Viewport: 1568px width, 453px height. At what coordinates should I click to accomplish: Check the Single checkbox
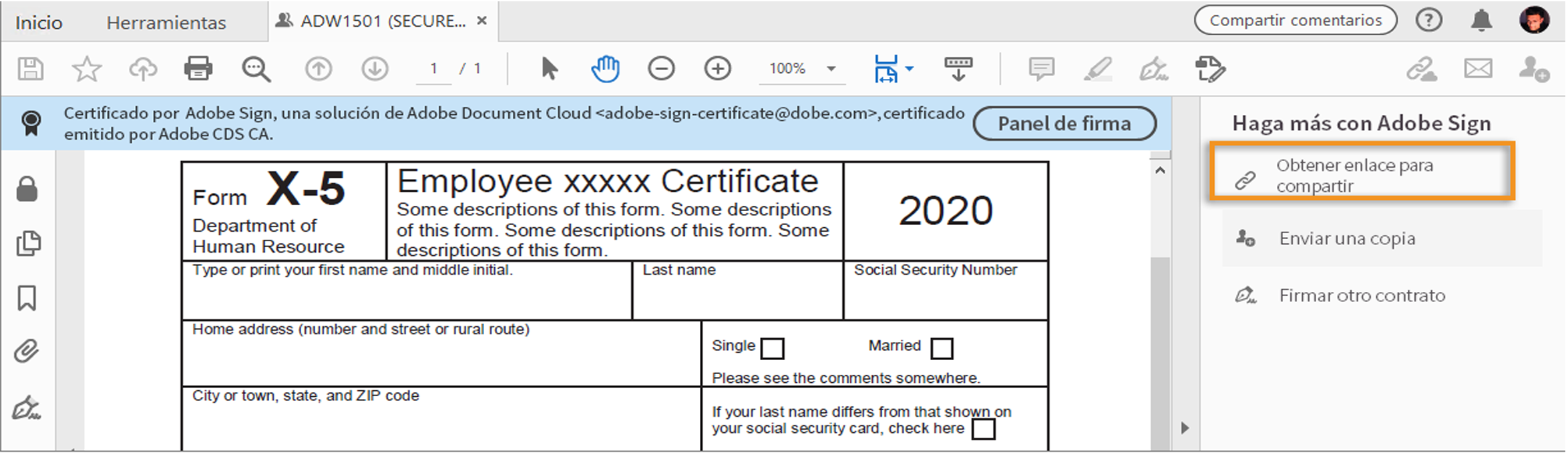(x=773, y=348)
